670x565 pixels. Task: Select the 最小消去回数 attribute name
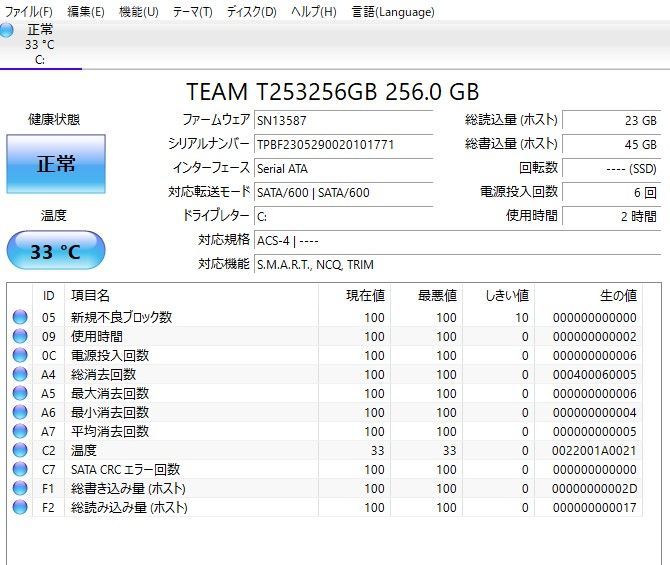click(x=110, y=412)
